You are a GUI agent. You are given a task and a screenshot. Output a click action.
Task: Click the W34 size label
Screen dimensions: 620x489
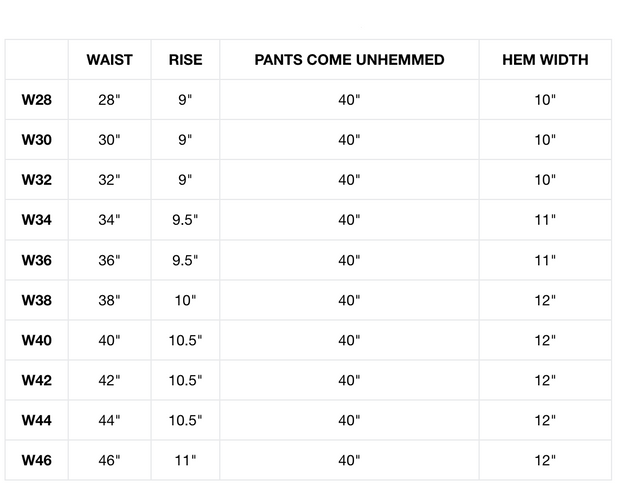coord(37,220)
